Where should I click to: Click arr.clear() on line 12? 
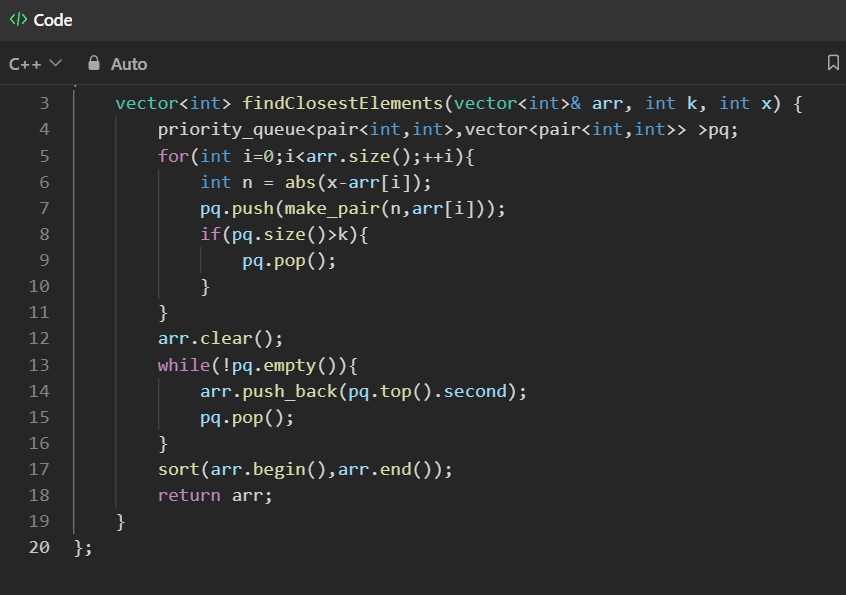pyautogui.click(x=220, y=338)
